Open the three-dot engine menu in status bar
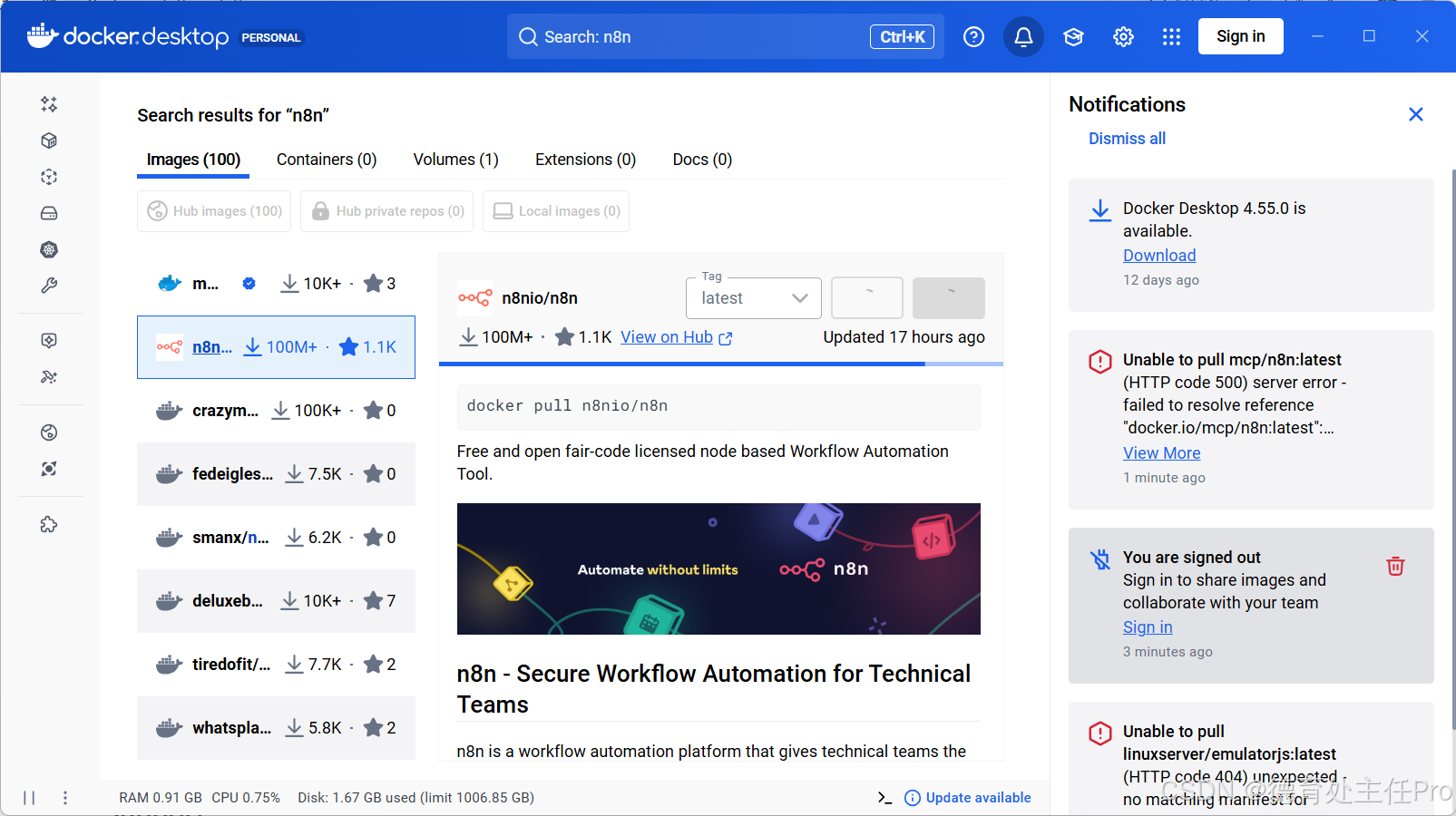The width and height of the screenshot is (1456, 816). click(65, 798)
